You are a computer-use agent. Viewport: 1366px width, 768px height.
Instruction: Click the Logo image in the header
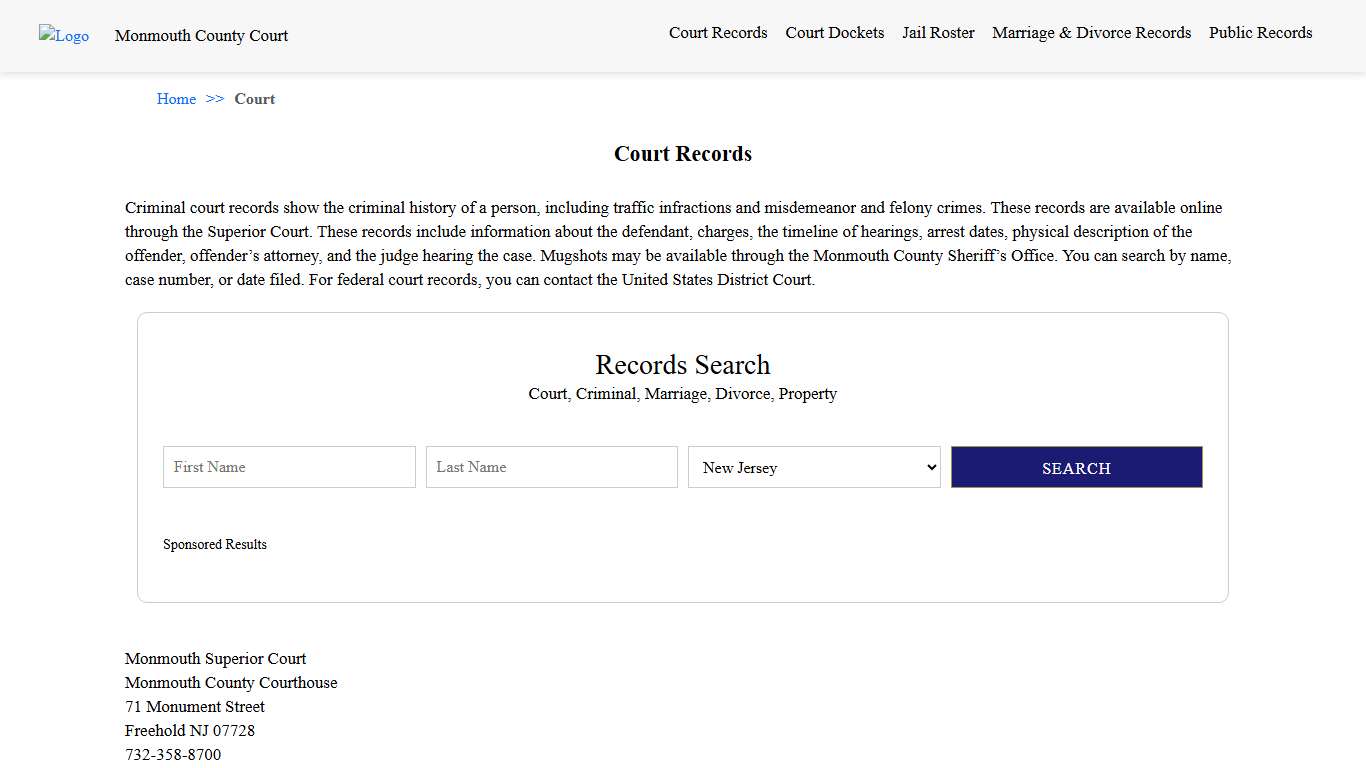tap(63, 35)
